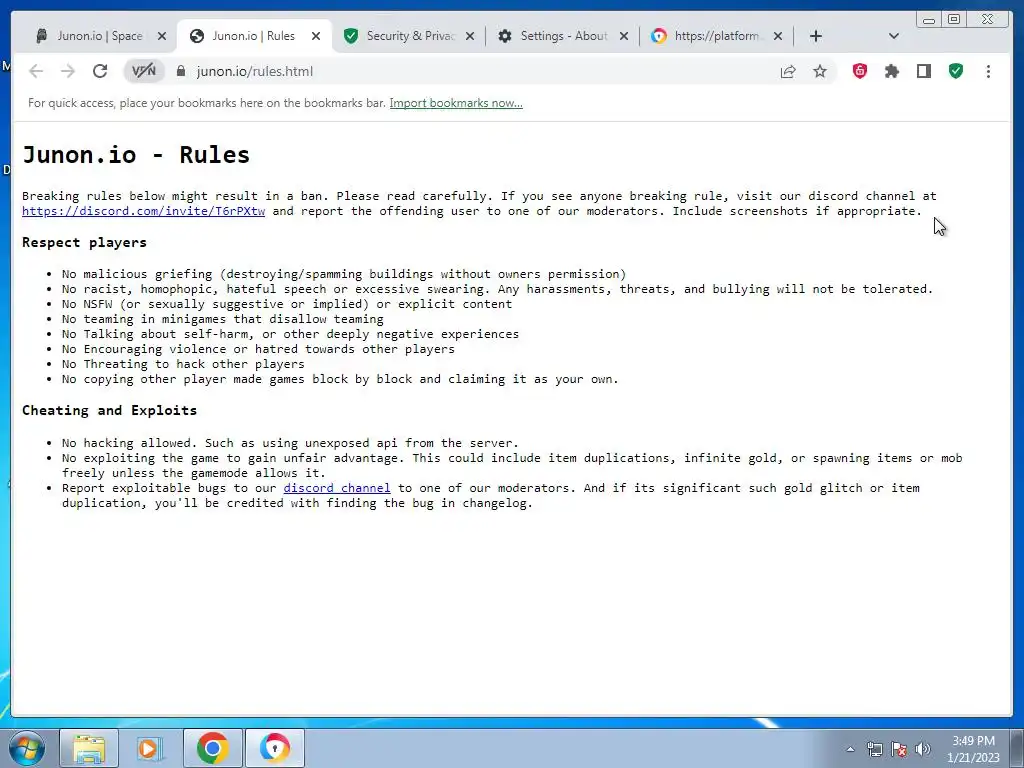The width and height of the screenshot is (1024, 768).
Task: Click Import bookmarks now link
Action: (x=456, y=103)
